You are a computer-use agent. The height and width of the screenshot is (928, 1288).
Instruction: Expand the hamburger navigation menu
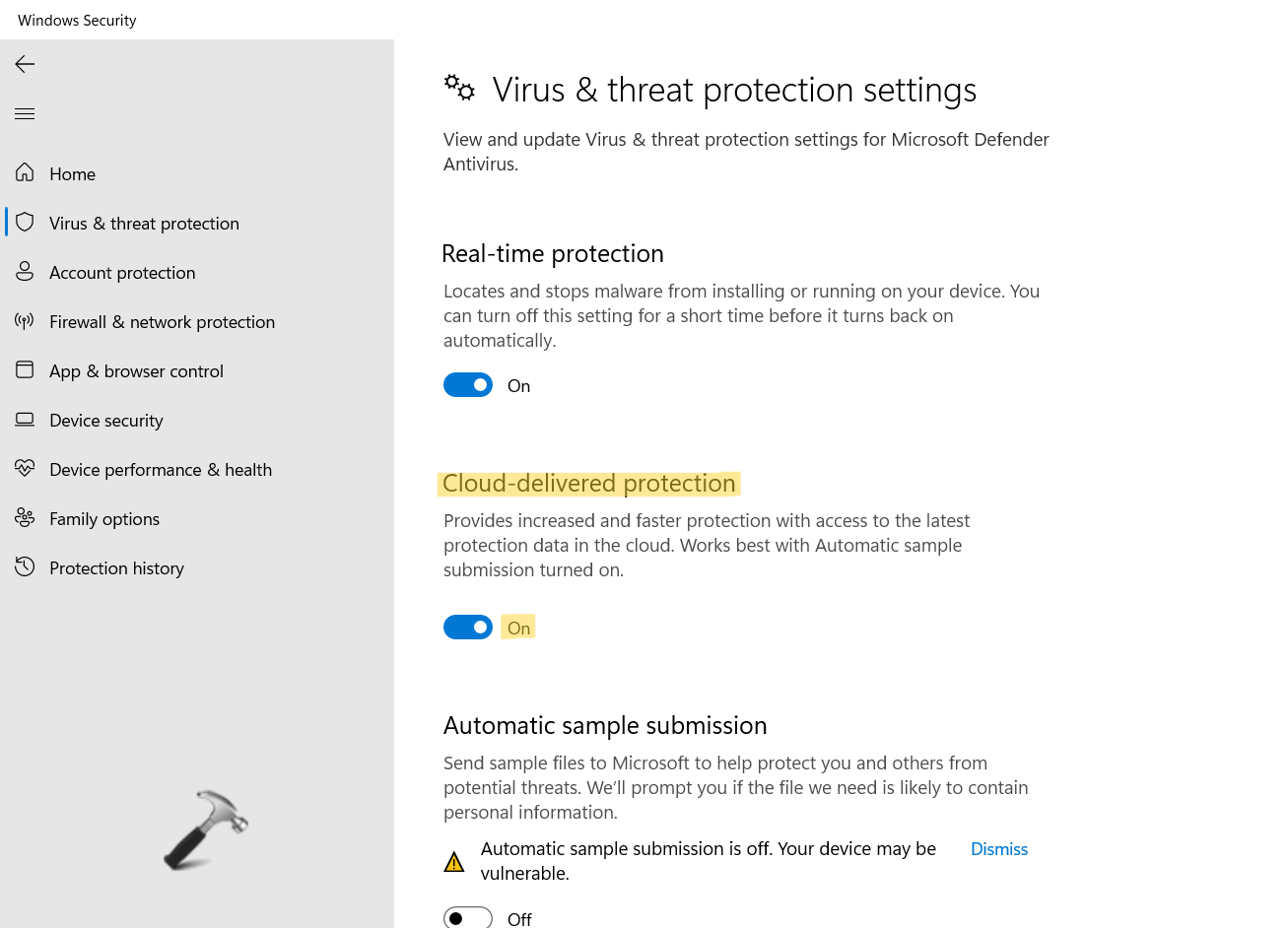pyautogui.click(x=25, y=114)
